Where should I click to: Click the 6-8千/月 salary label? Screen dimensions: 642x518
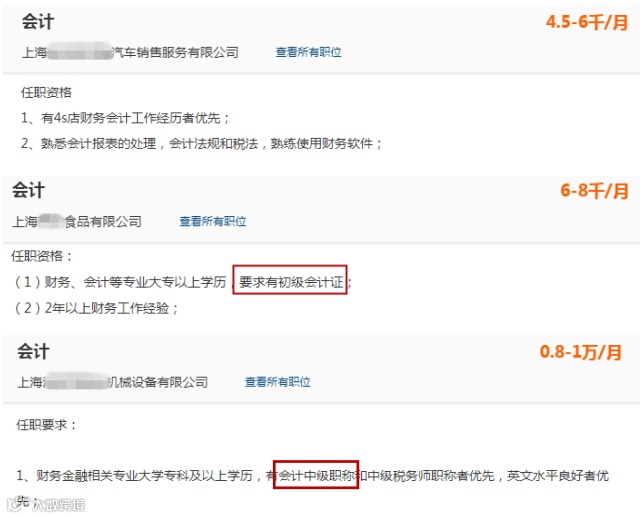click(x=594, y=191)
